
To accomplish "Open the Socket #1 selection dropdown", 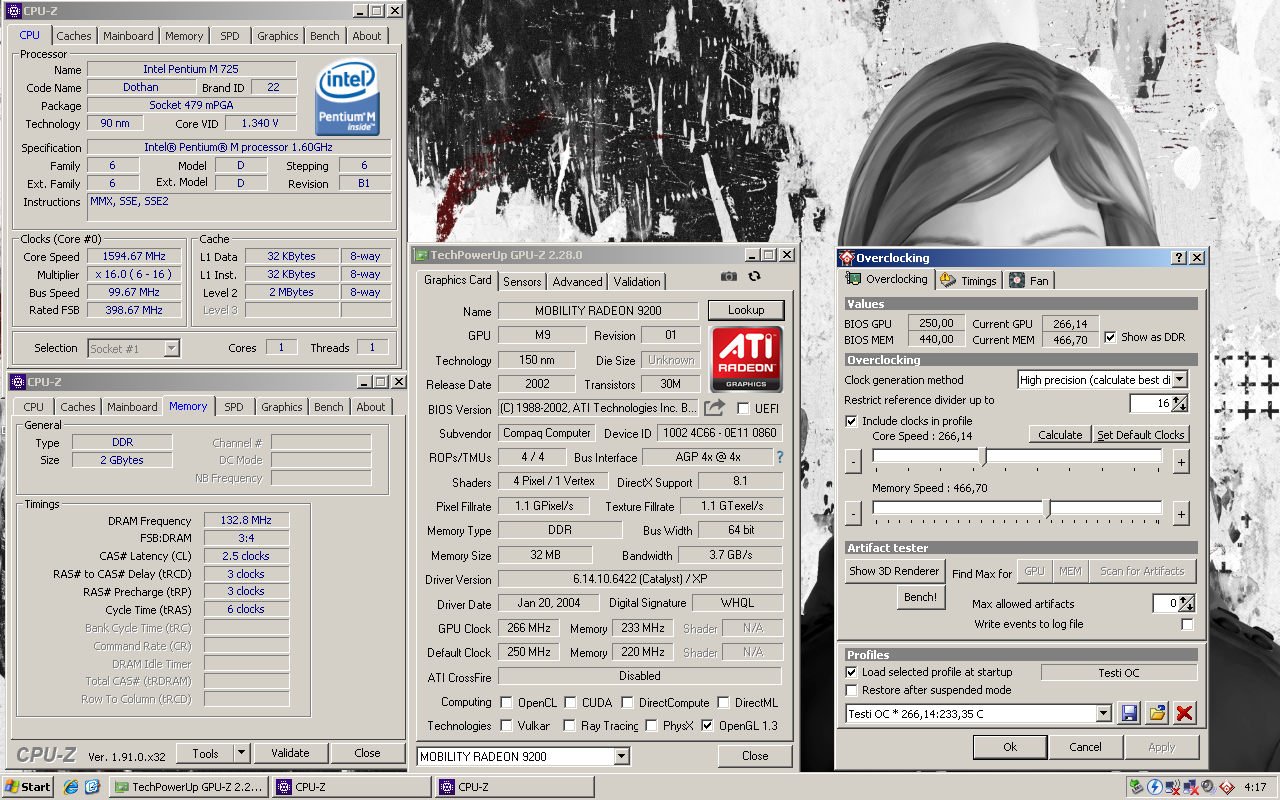I will point(172,348).
